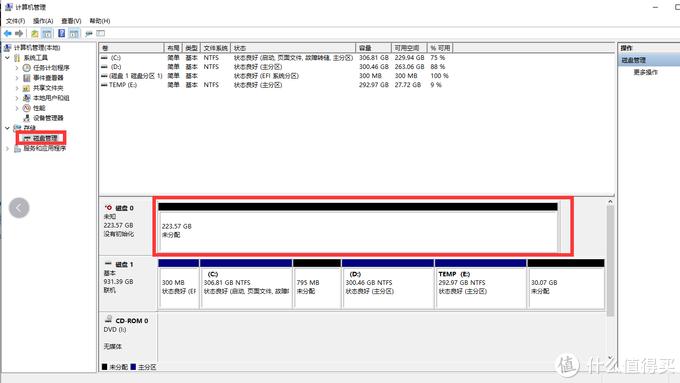Click the 磁盘 1 disk label panel
The image size is (680, 383).
128,284
